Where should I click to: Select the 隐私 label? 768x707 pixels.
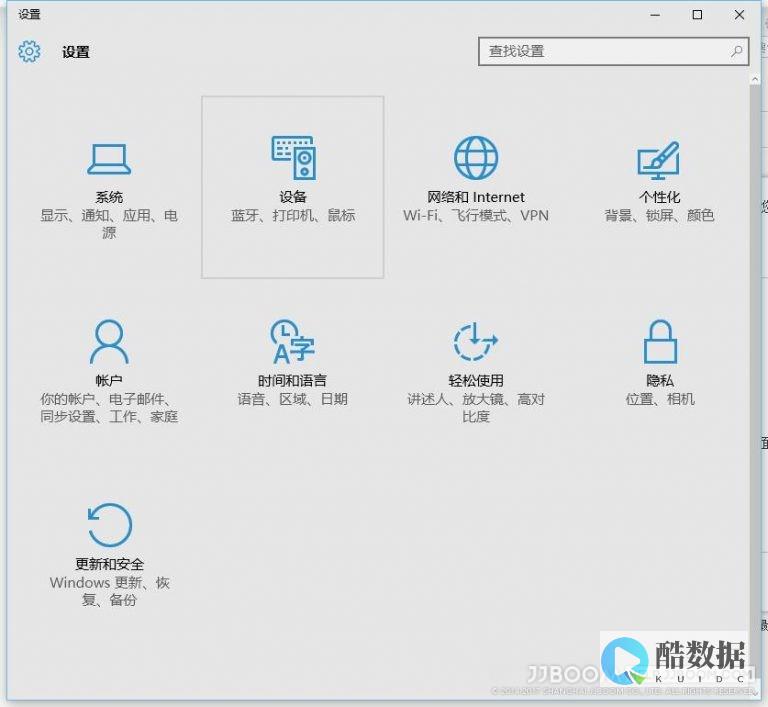point(660,381)
